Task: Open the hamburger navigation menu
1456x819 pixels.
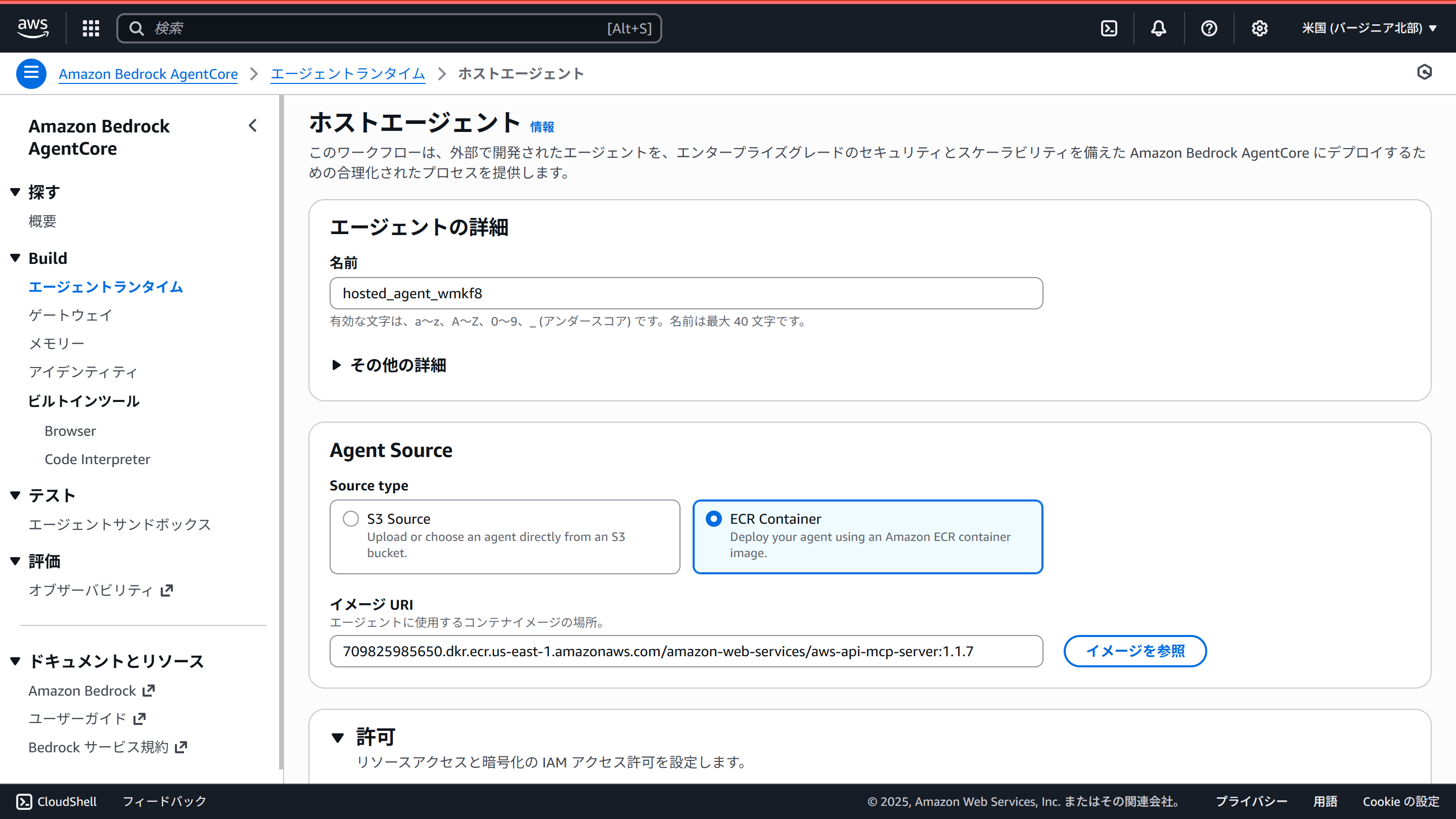Action: click(31, 73)
